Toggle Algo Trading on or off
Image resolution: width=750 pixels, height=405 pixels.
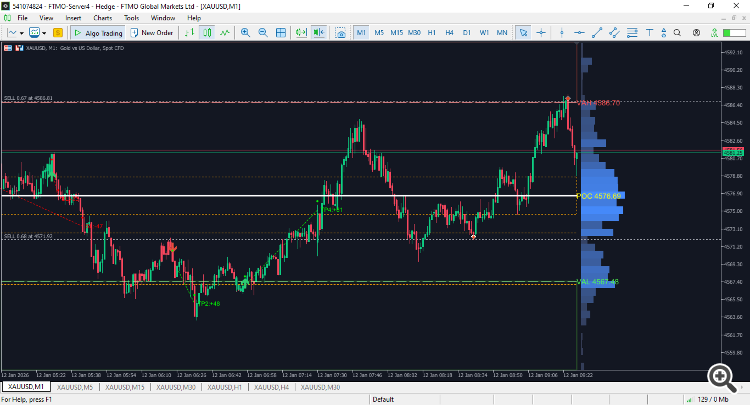point(99,33)
